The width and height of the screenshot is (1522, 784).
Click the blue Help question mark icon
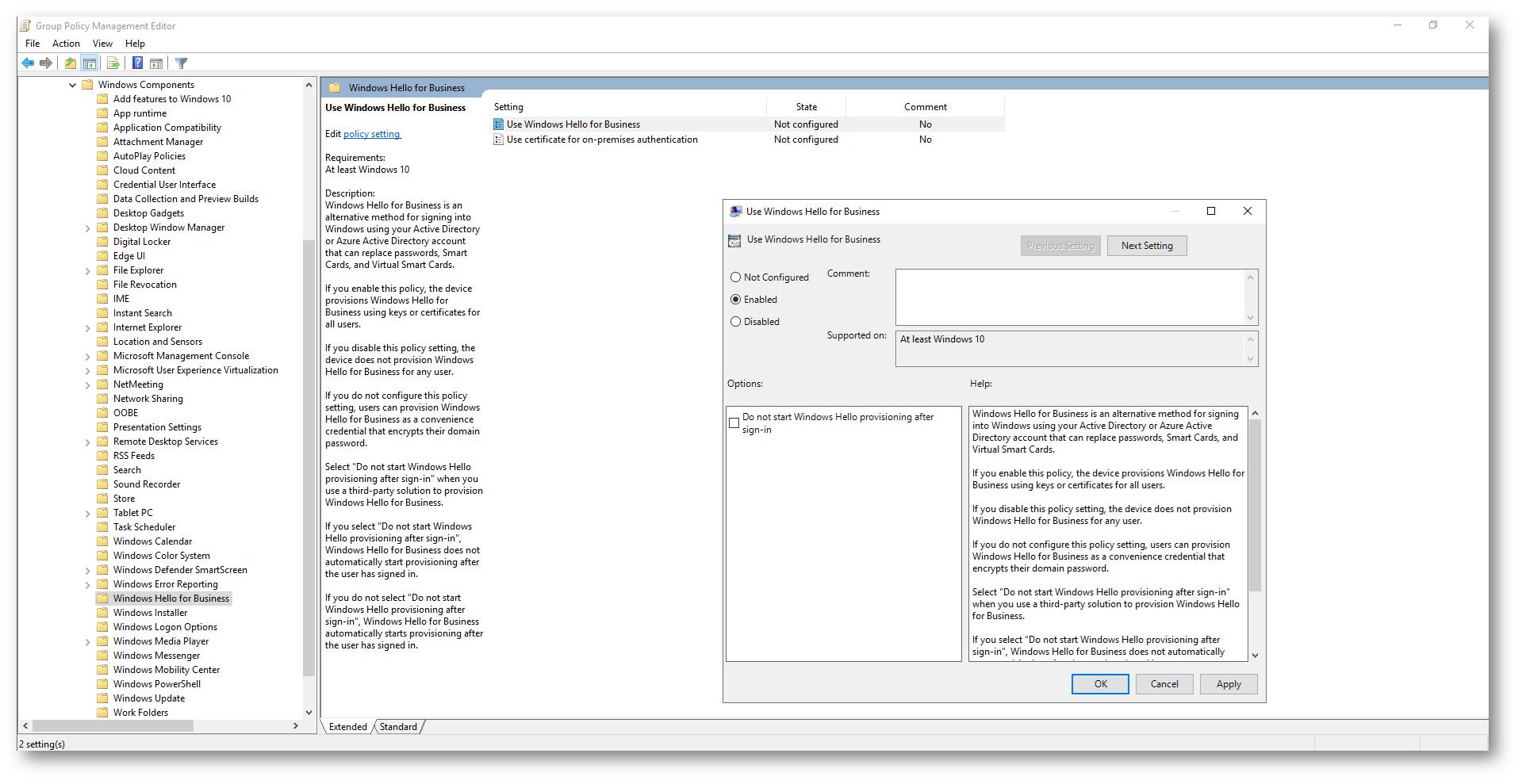point(137,63)
